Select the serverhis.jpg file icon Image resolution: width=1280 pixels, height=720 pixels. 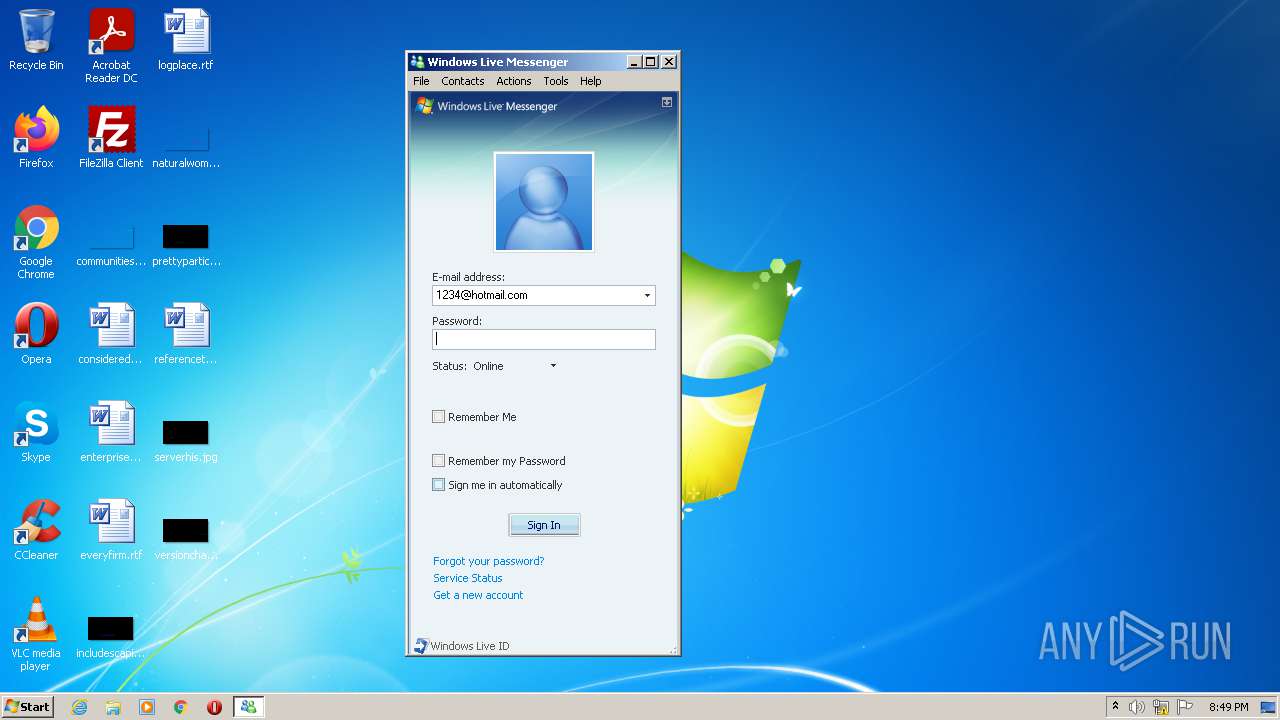(x=186, y=440)
